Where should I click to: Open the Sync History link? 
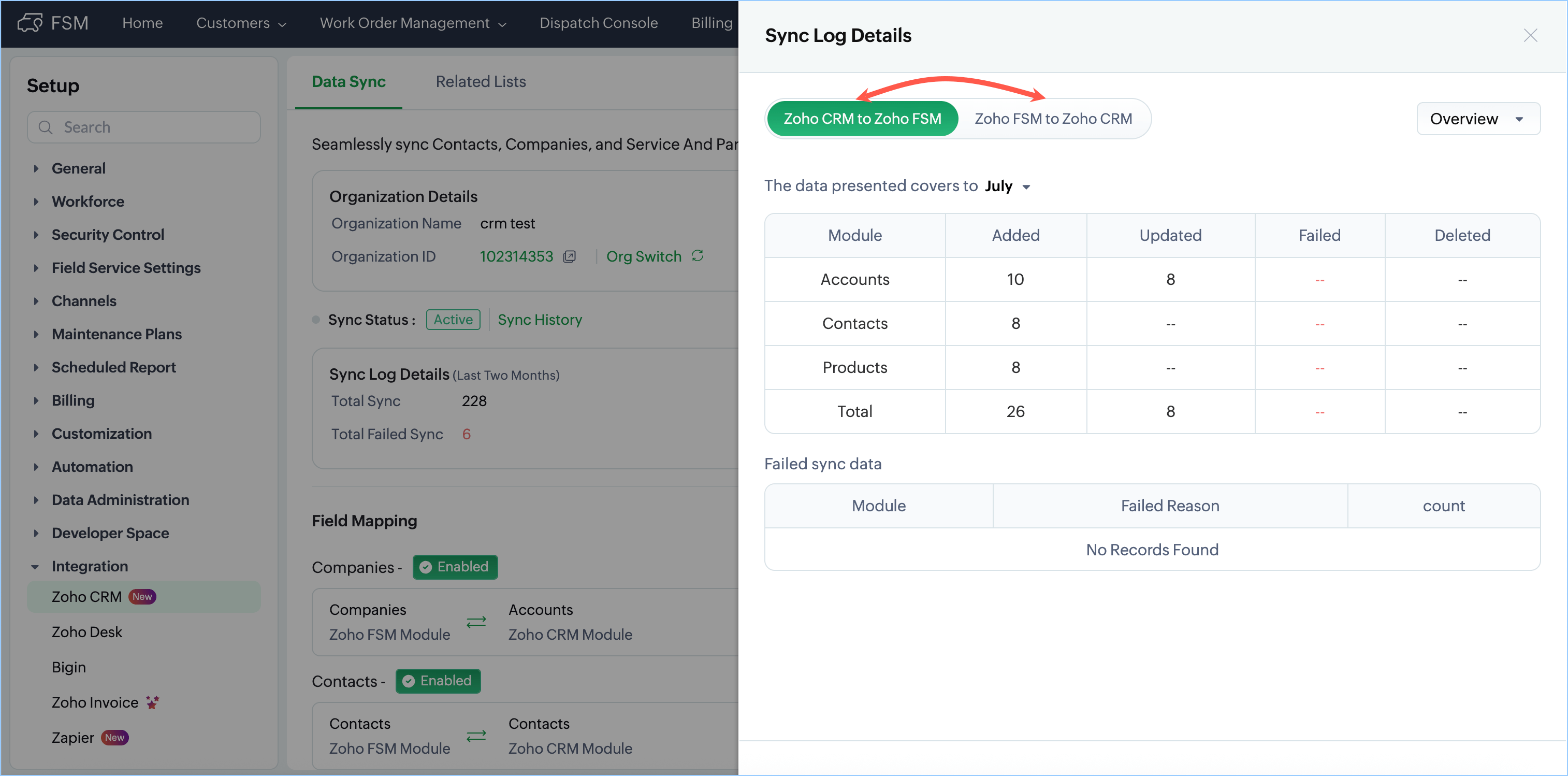[539, 320]
